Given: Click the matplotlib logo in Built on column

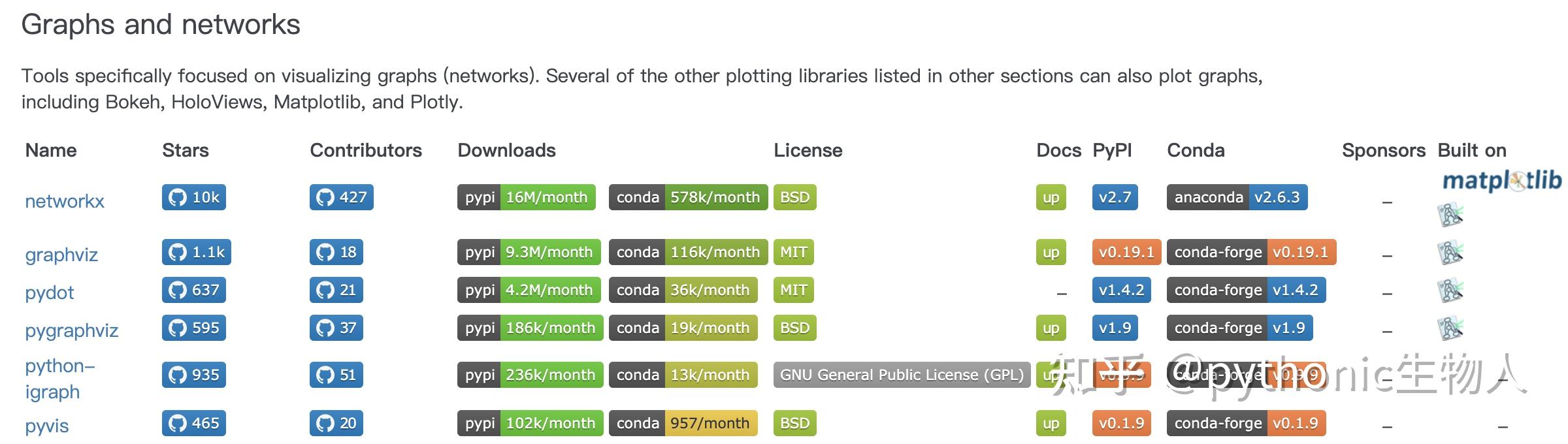Looking at the screenshot, I should pyautogui.click(x=1501, y=181).
